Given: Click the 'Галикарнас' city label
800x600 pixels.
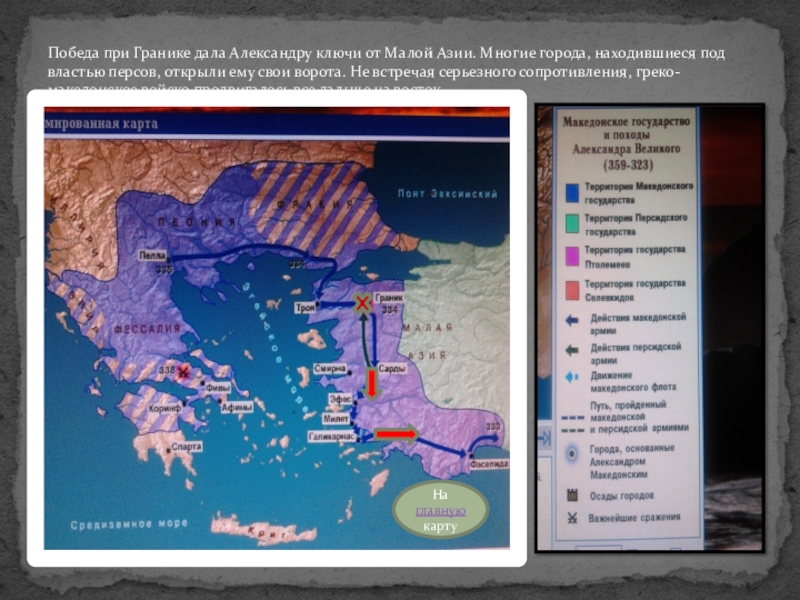Looking at the screenshot, I should [x=332, y=437].
